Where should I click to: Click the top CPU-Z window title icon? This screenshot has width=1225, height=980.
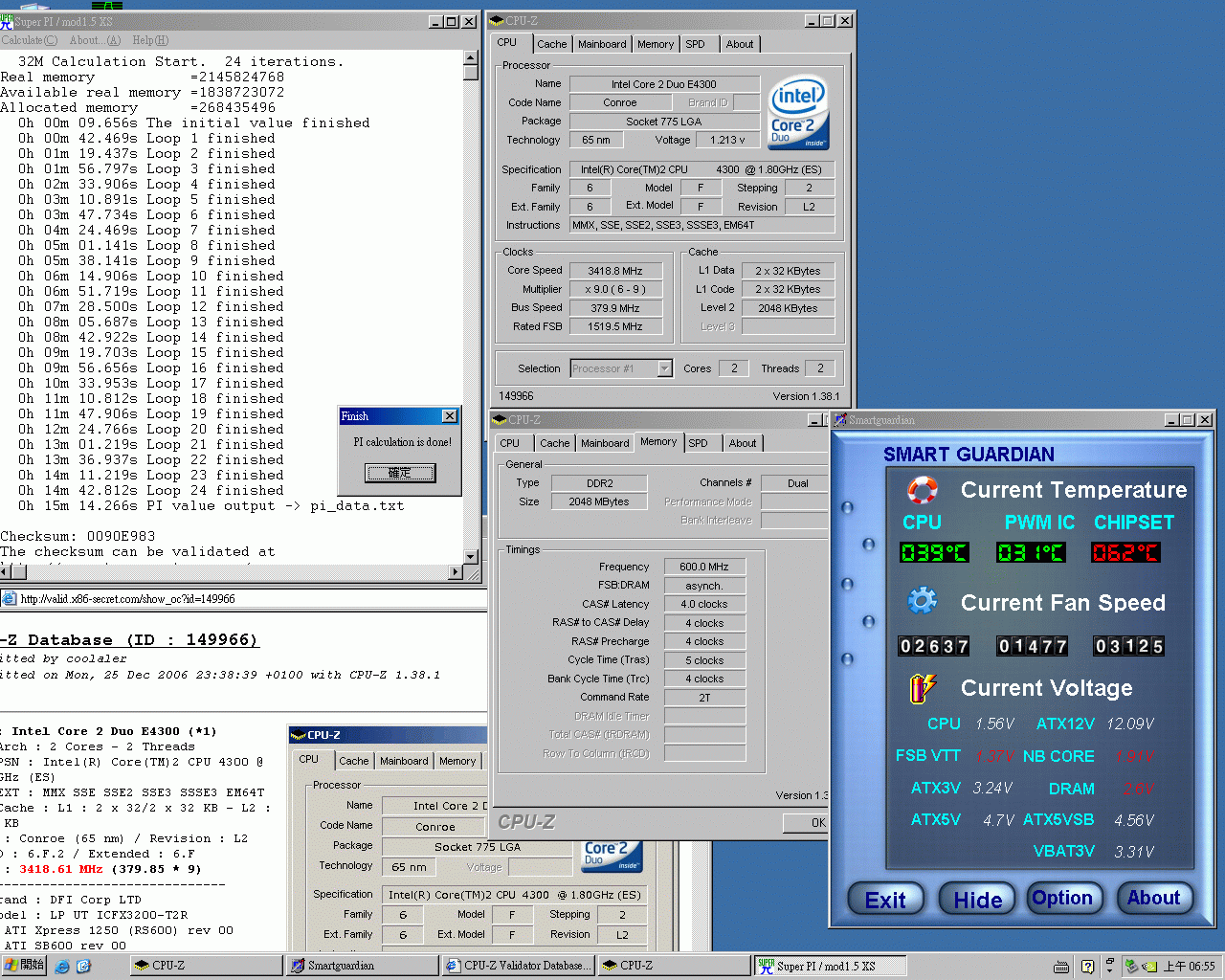click(497, 20)
